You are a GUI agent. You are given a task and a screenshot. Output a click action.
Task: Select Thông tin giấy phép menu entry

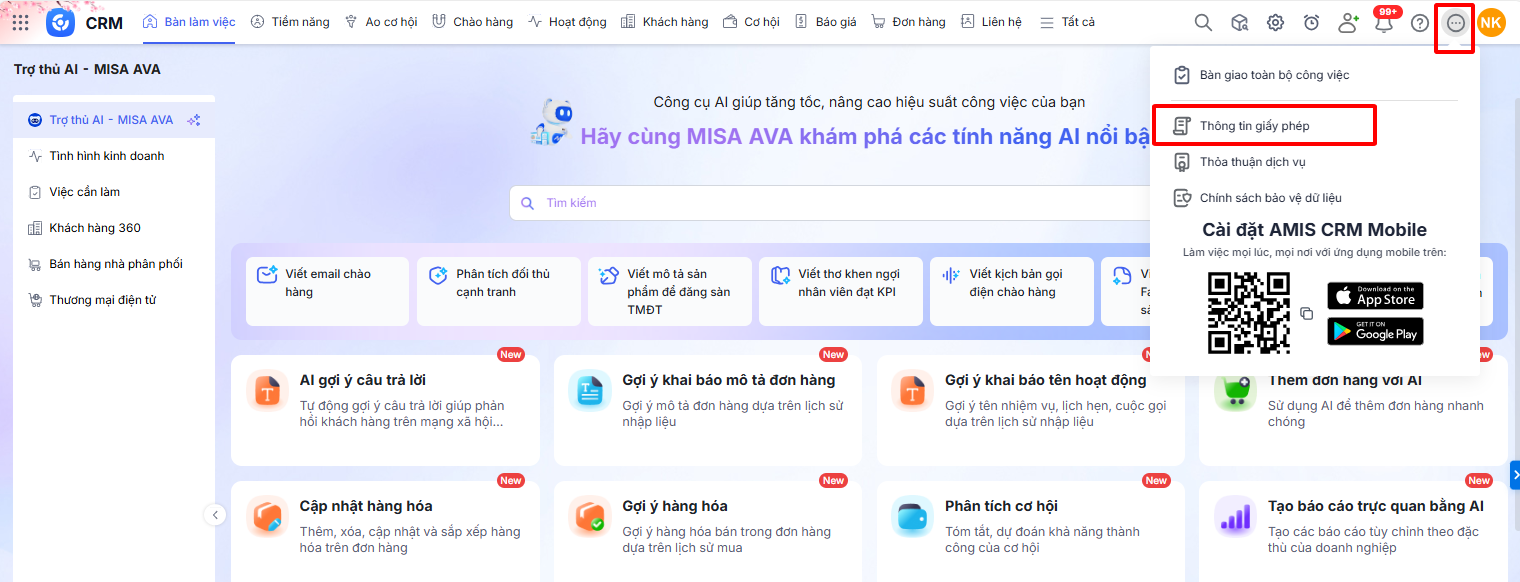pyautogui.click(x=1264, y=126)
